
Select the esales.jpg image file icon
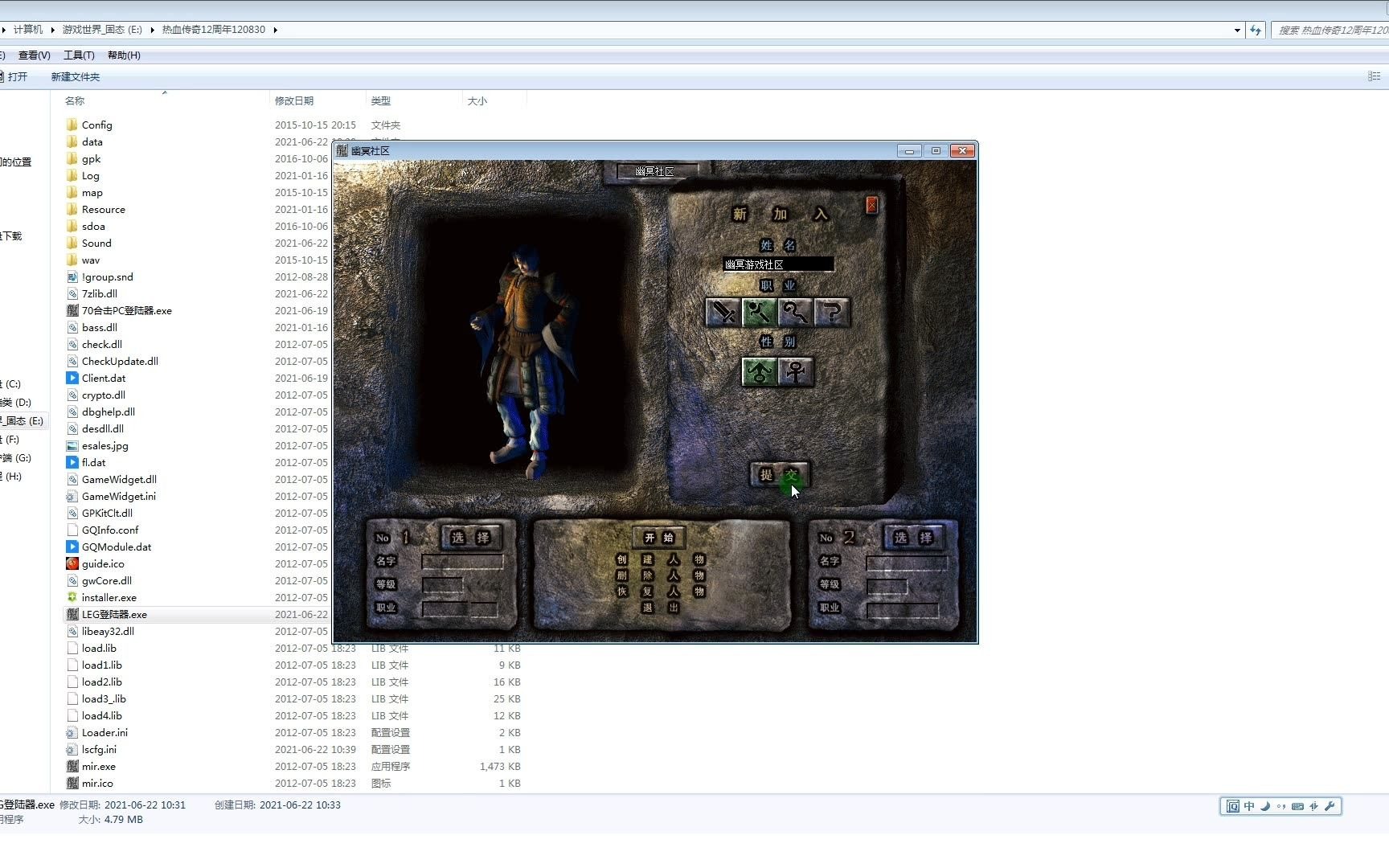(x=72, y=445)
